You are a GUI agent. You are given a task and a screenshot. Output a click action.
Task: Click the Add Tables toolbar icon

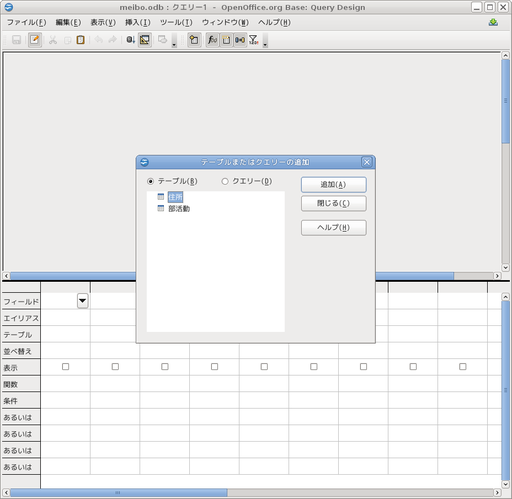194,40
